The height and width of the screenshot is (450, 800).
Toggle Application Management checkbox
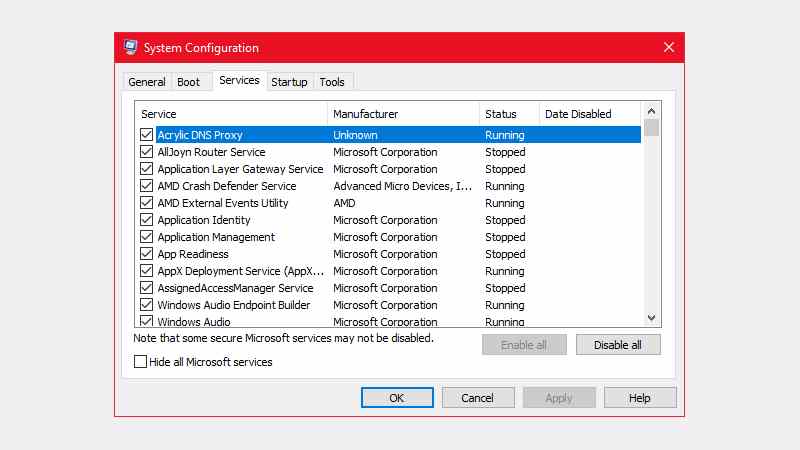(x=146, y=237)
